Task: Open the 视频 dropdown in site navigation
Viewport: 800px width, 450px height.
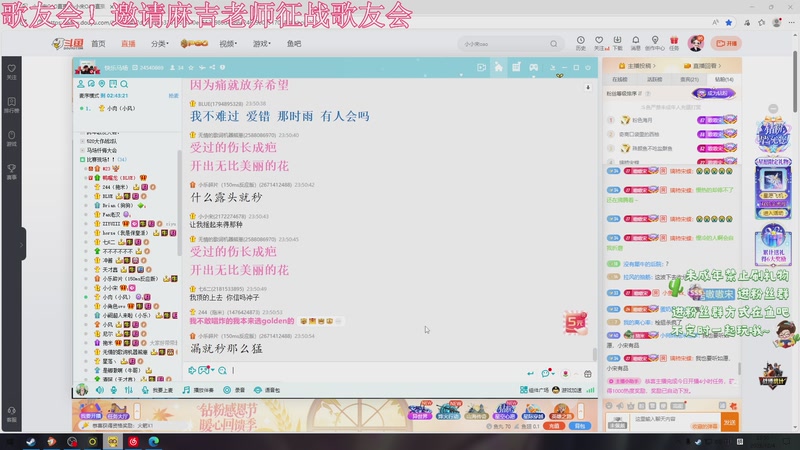Action: click(x=228, y=44)
